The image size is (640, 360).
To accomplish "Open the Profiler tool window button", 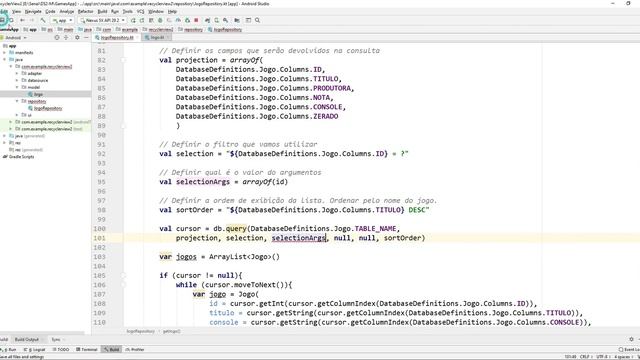I will 135,349.
